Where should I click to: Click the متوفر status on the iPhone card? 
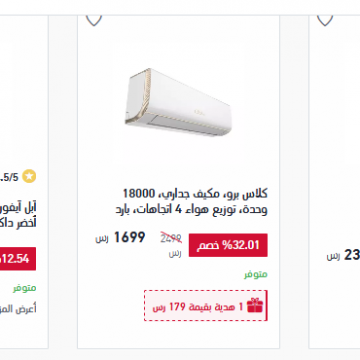(x=25, y=288)
